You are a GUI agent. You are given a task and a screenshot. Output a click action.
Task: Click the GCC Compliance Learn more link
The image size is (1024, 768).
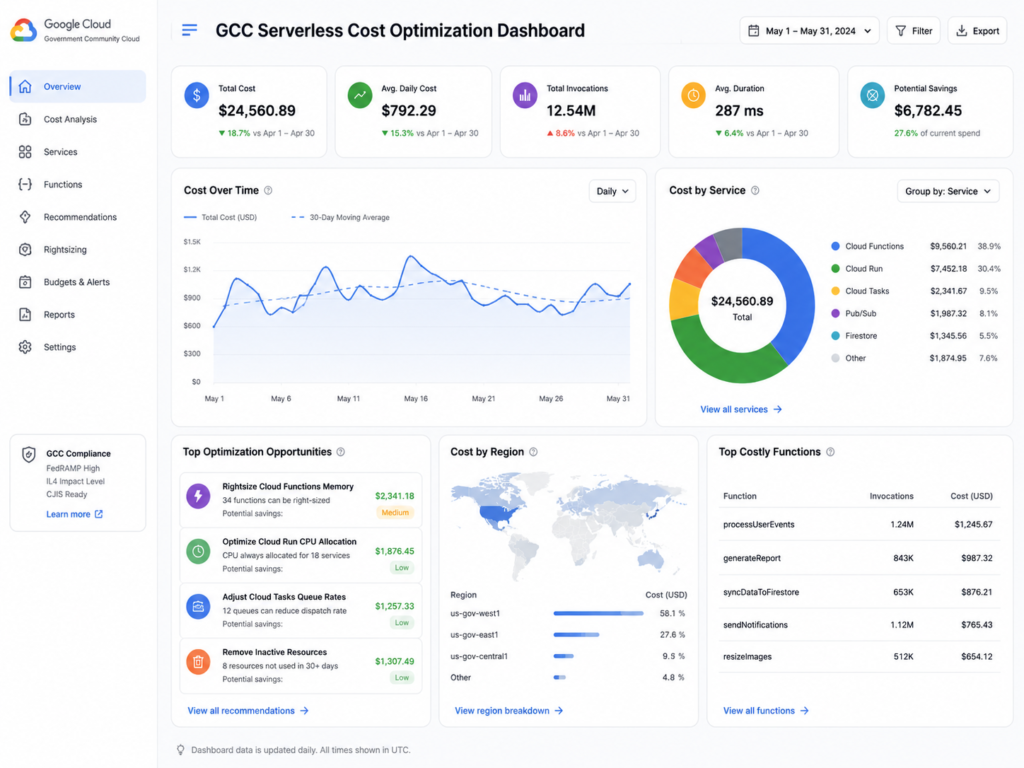74,514
